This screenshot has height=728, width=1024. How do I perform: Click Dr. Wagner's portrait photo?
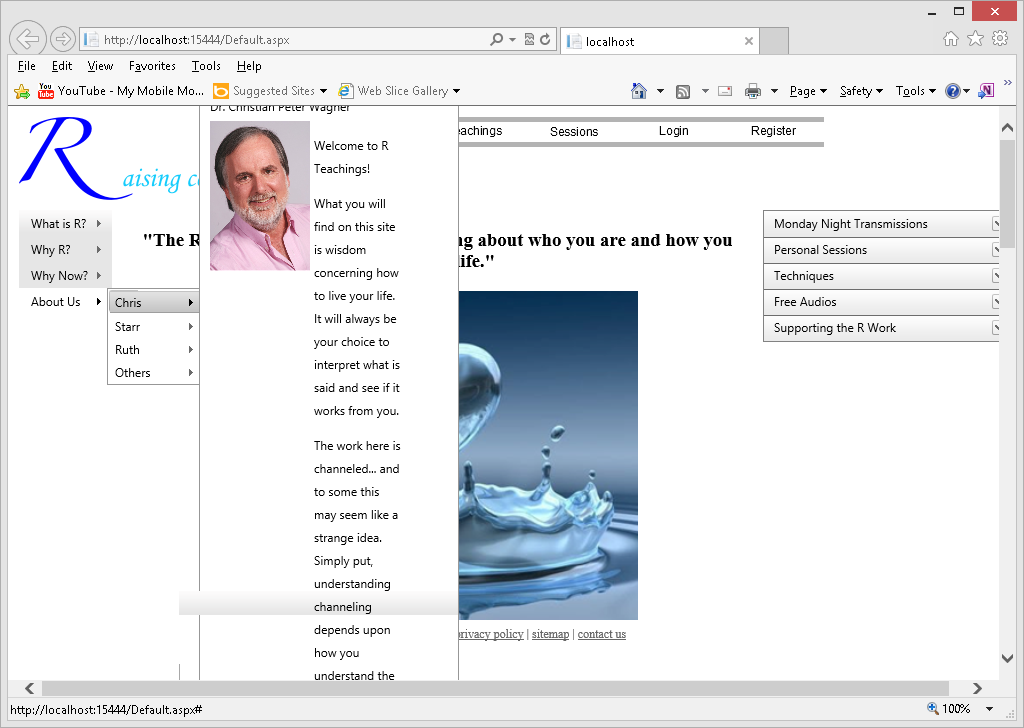click(x=260, y=196)
